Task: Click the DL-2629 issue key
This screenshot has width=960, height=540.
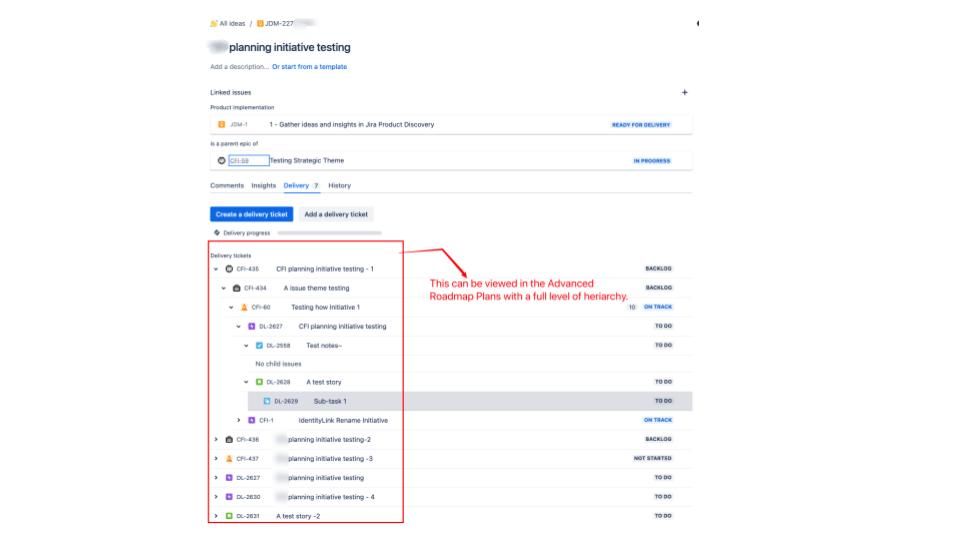Action: tap(286, 402)
